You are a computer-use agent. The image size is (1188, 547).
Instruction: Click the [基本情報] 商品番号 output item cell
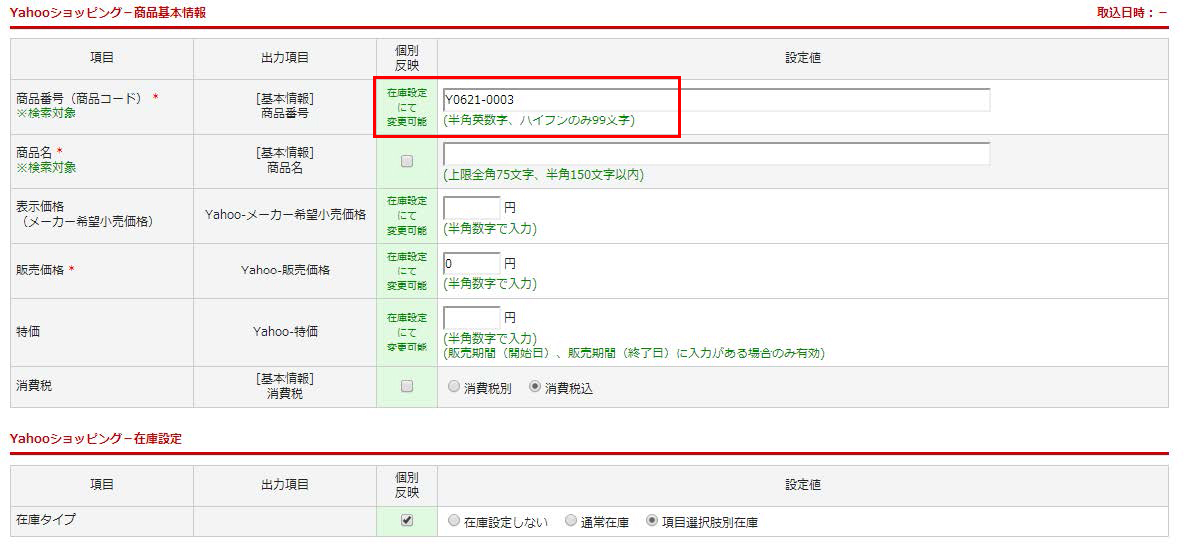pos(285,106)
